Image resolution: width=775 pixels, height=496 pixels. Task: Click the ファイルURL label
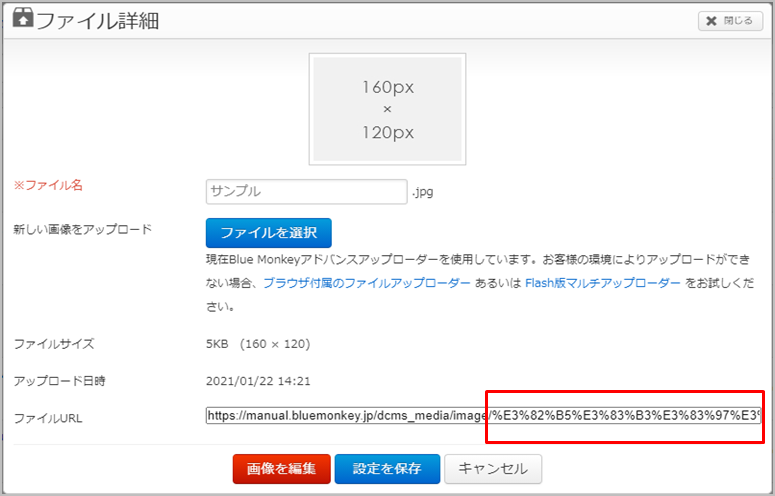point(48,418)
